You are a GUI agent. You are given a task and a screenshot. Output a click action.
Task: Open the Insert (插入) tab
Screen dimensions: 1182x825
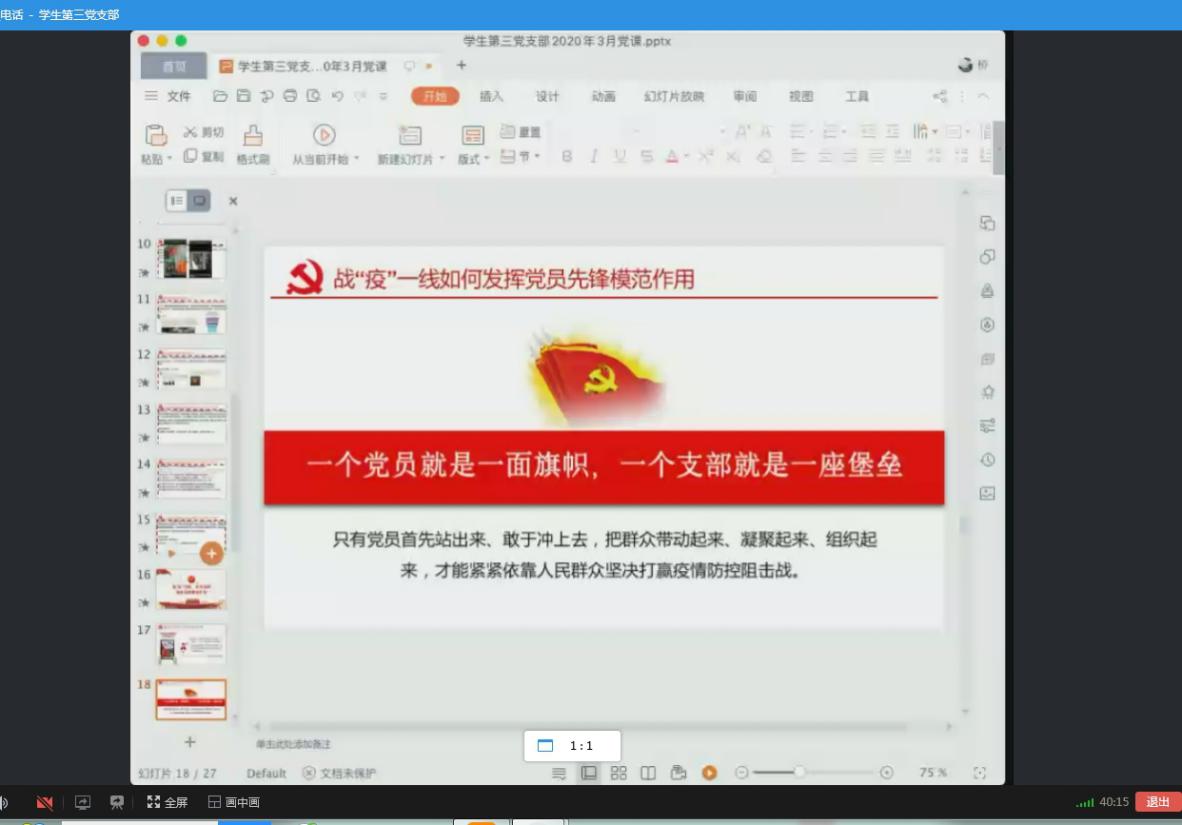(491, 96)
